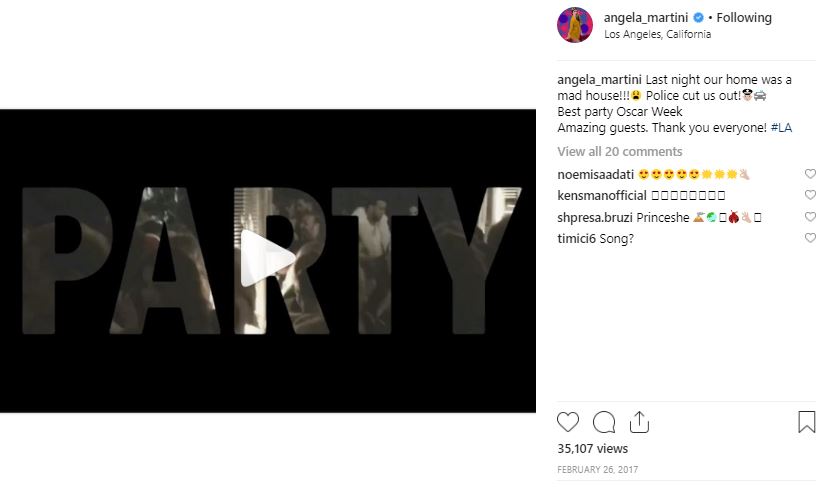This screenshot has width=831, height=493.
Task: Open noemisaadati's profile
Action: pos(595,174)
